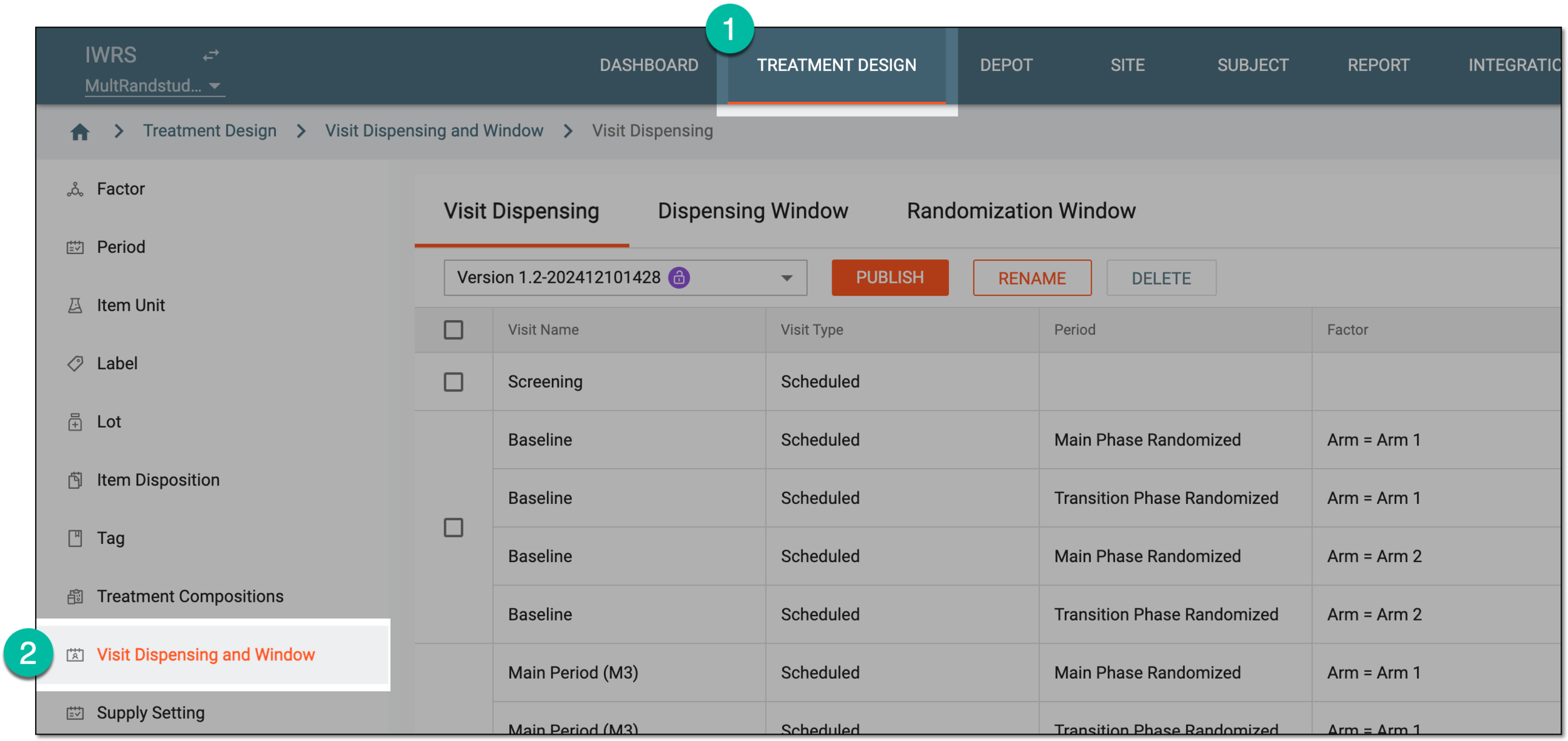
Task: Click the Lot bottle icon
Action: [x=75, y=422]
